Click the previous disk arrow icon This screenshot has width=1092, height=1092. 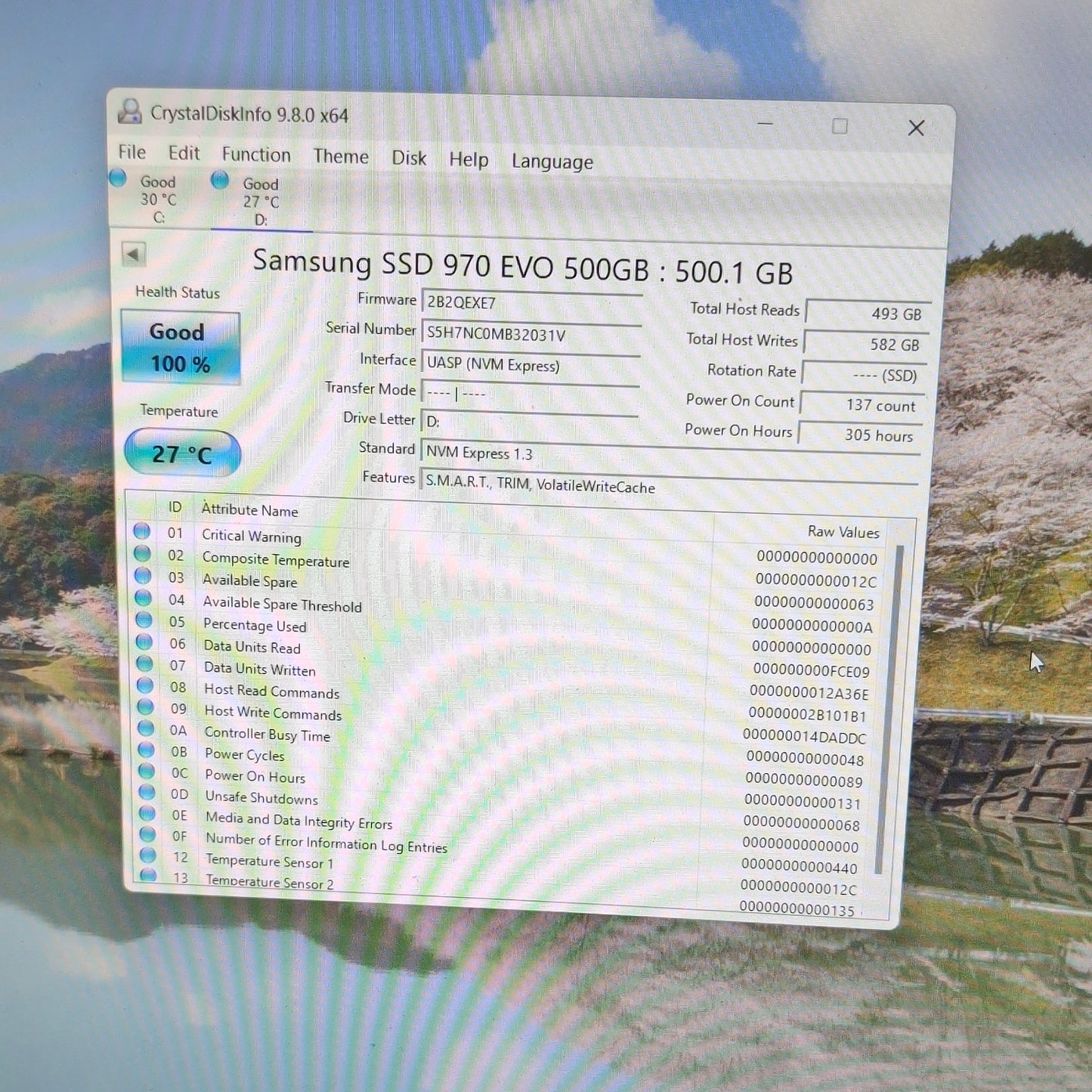point(133,254)
